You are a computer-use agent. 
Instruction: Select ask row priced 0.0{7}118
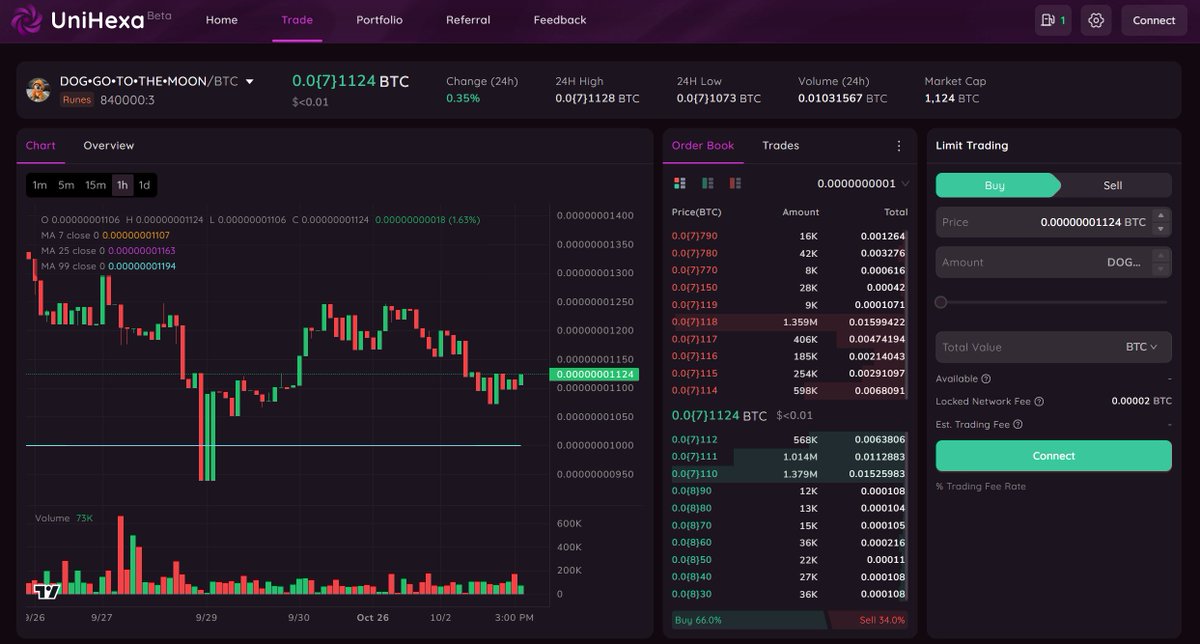coord(789,322)
